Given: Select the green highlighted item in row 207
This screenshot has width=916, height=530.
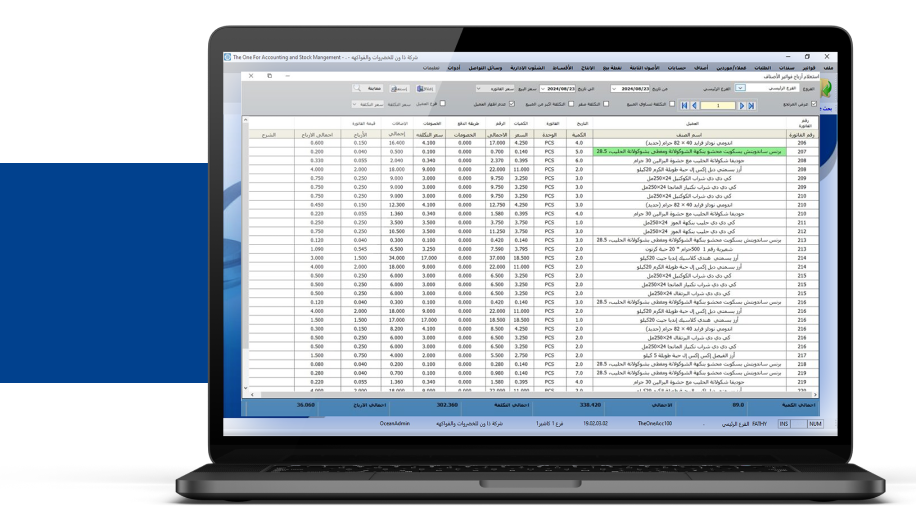Looking at the screenshot, I should coord(689,151).
